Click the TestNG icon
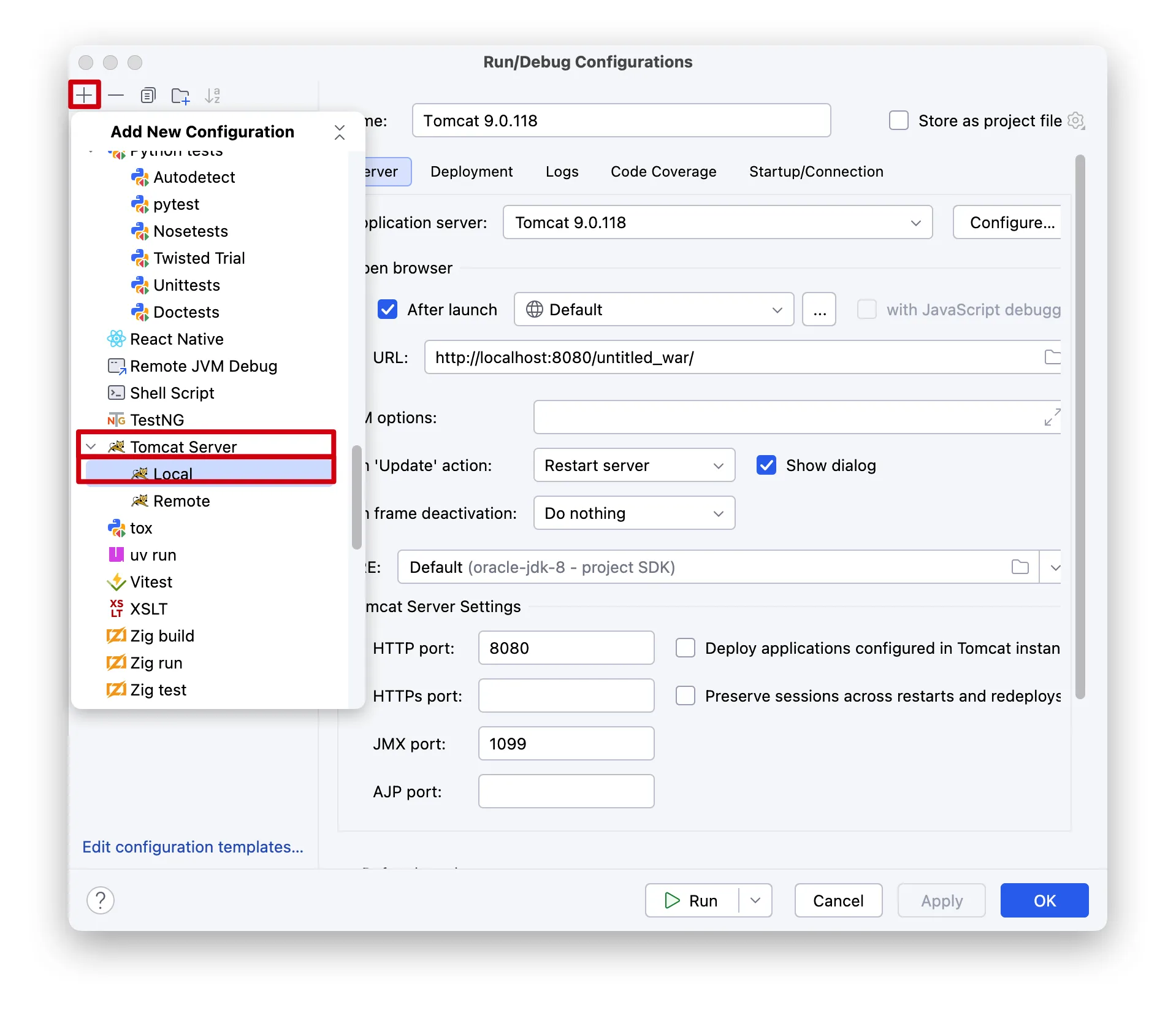The image size is (1176, 1023). tap(116, 420)
